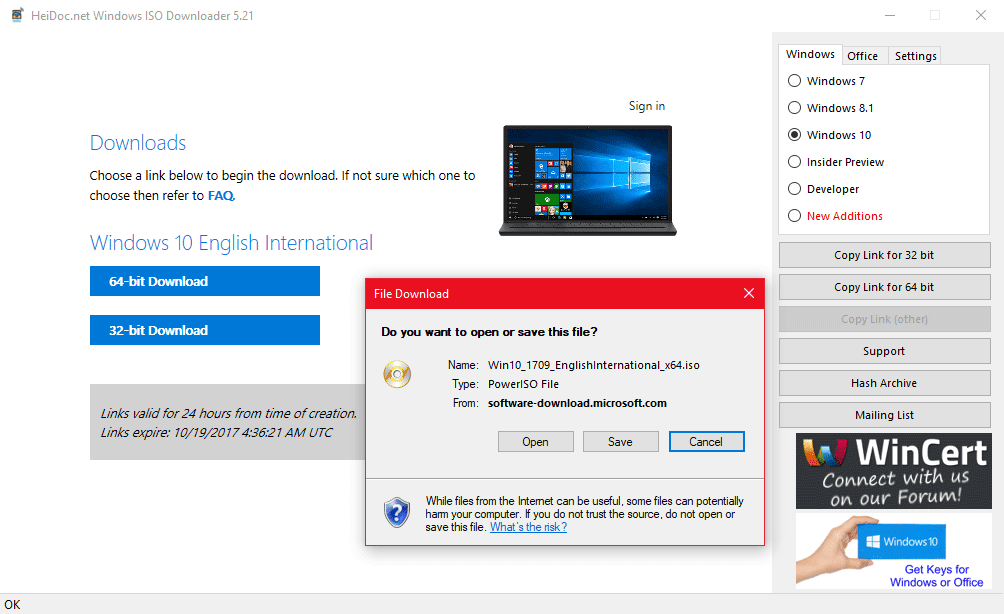Select the Windows 8.1 radio button
Viewport: 1004px width, 614px height.
[794, 108]
